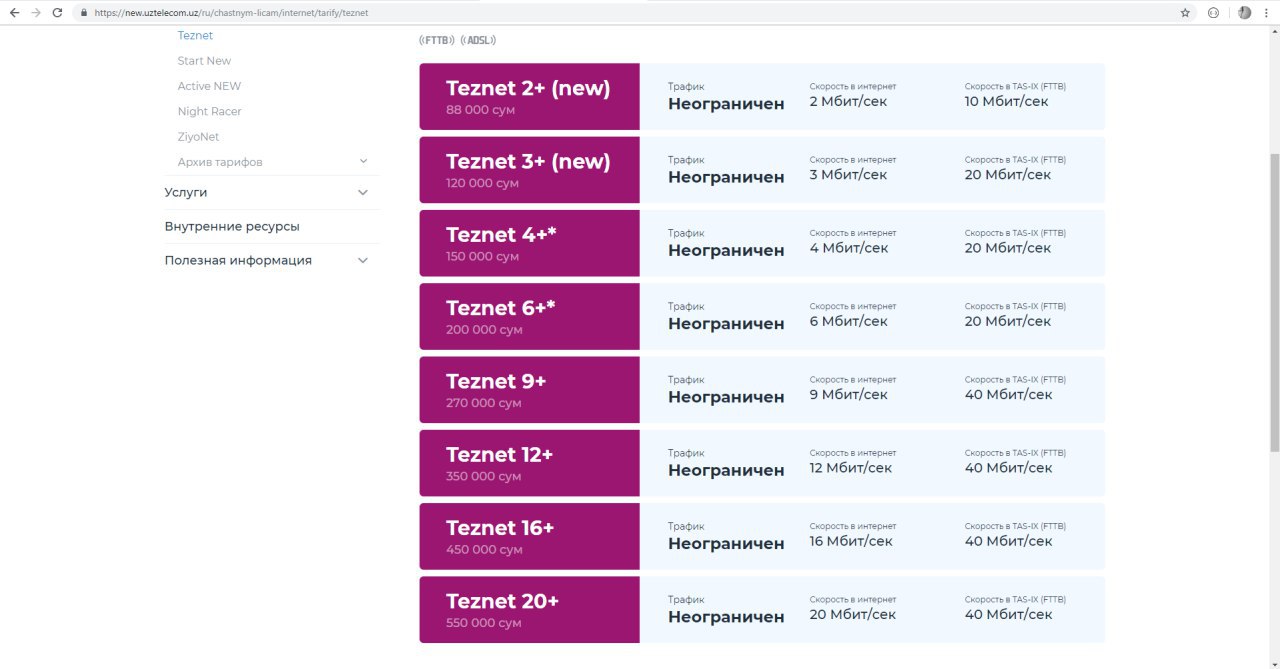This screenshot has width=1280, height=669.
Task: Bookmark page with the star icon
Action: (1185, 13)
